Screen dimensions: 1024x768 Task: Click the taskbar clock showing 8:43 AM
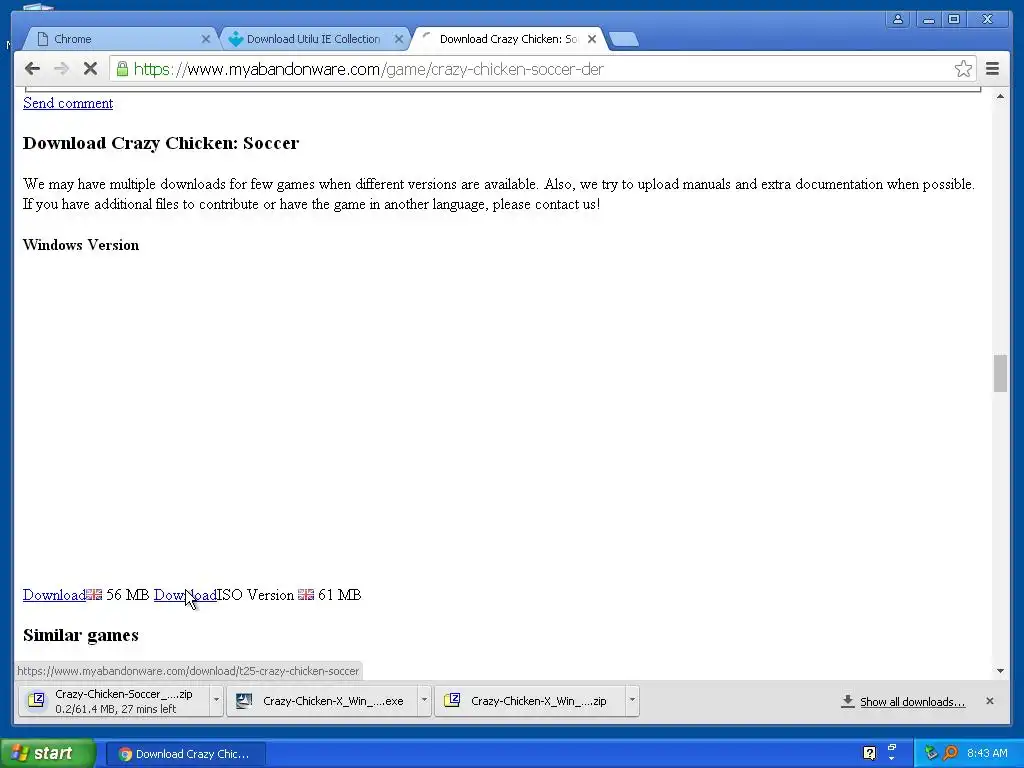pos(987,753)
